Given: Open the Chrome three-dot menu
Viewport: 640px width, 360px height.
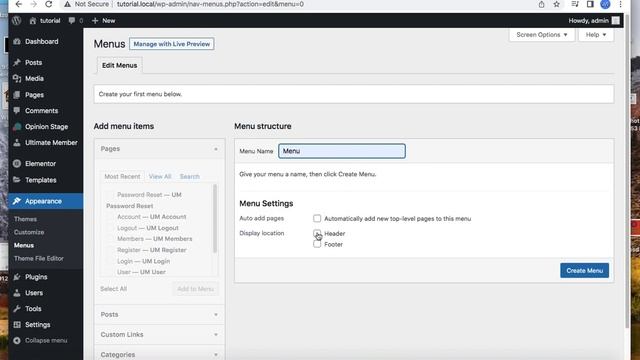Looking at the screenshot, I should tap(620, 4).
